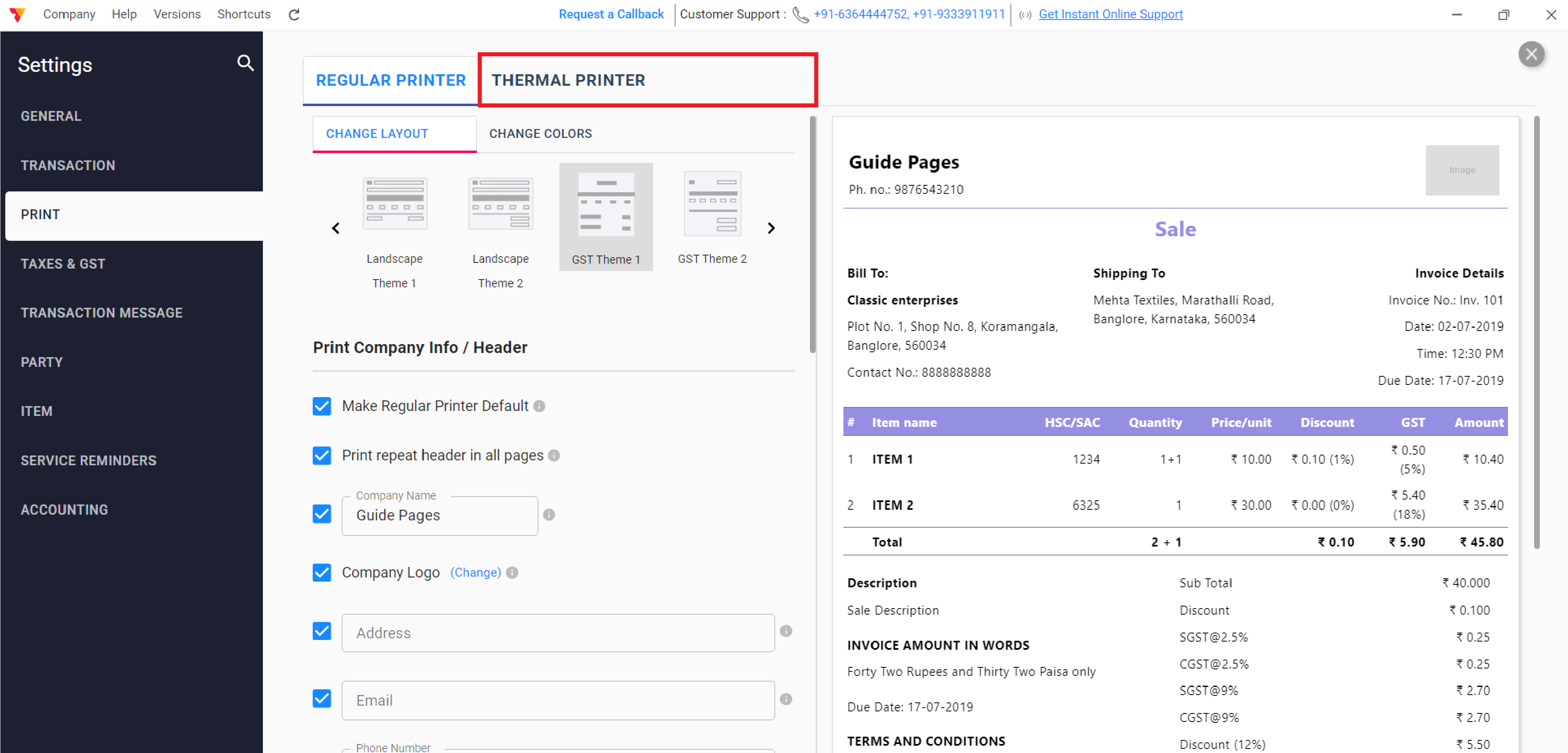The width and height of the screenshot is (1568, 753).
Task: Click info icon next to Company Name field
Action: 549,515
